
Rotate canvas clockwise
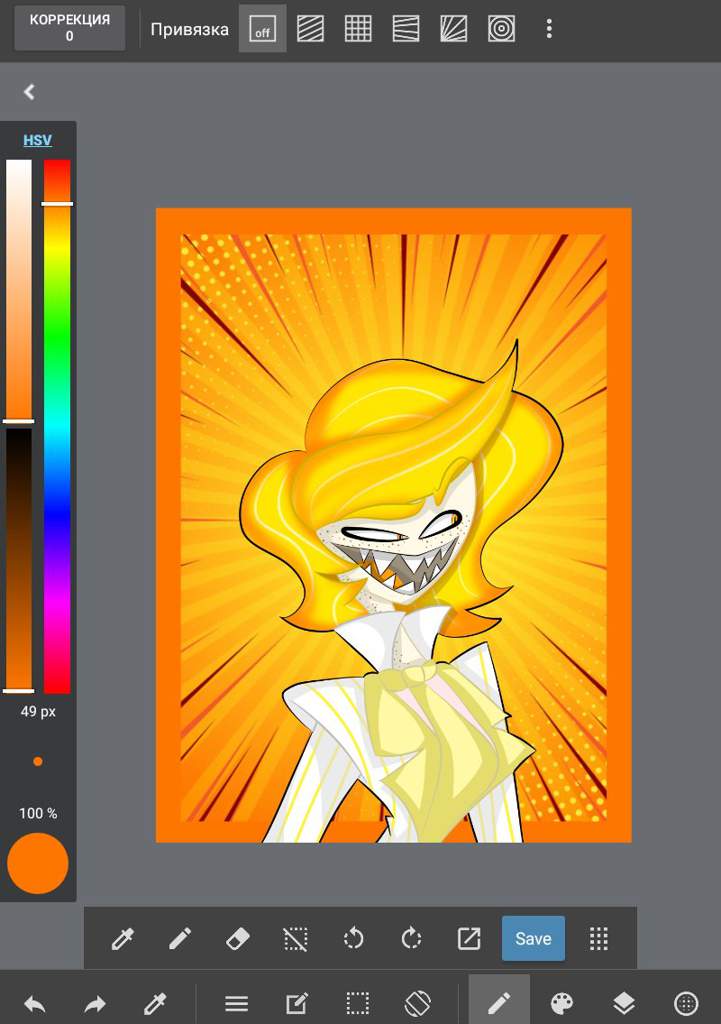coord(411,938)
